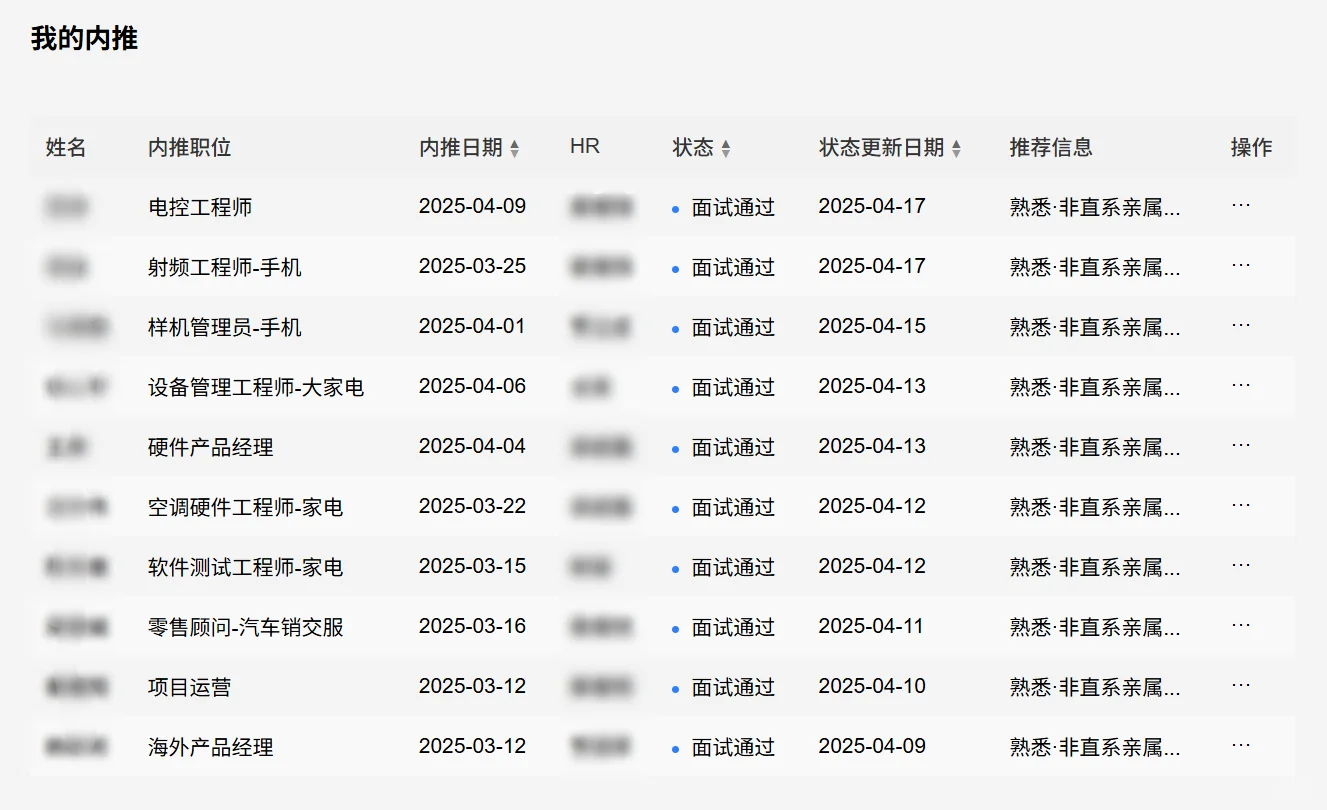Click the ellipsis icon on 项目运营 row
Viewport: 1327px width, 810px height.
1241,686
